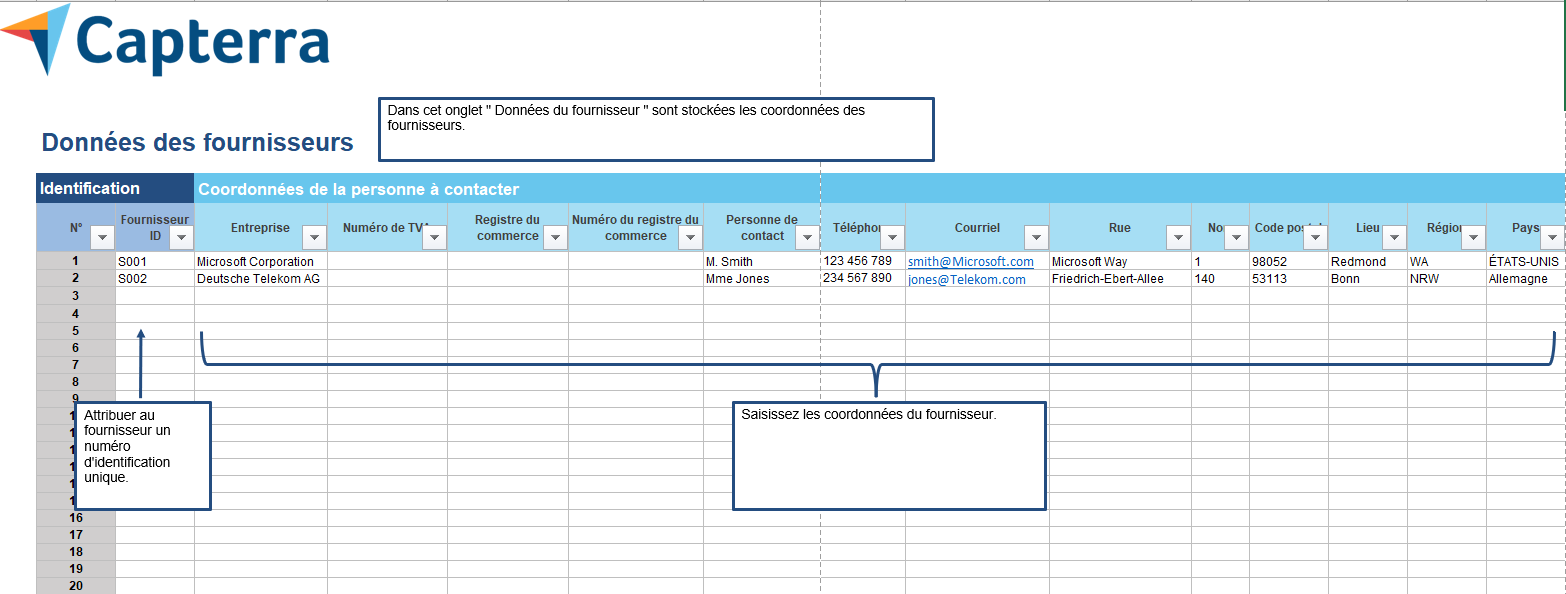Image resolution: width=1566 pixels, height=594 pixels.
Task: Open the filter icon on the Entreprise column
Action: (314, 237)
